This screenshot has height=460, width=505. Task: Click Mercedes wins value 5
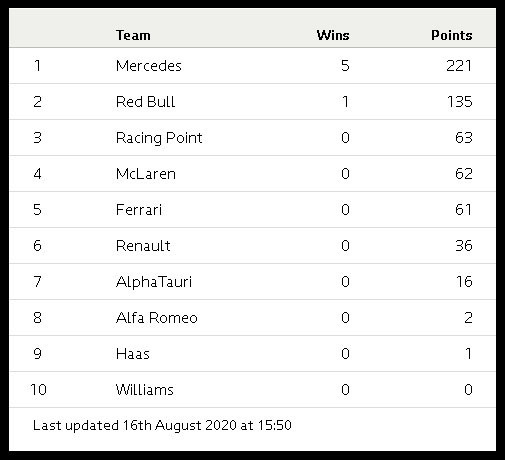coord(345,66)
